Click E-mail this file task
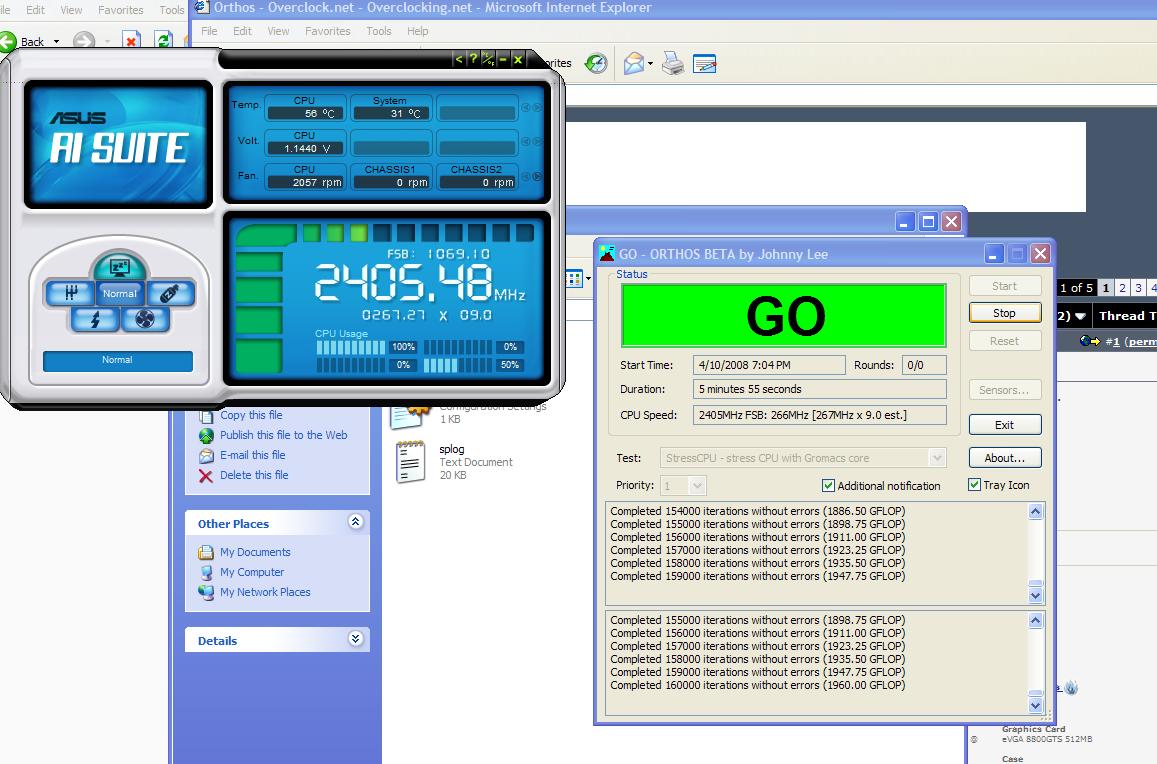The height and width of the screenshot is (764, 1157). tap(252, 455)
